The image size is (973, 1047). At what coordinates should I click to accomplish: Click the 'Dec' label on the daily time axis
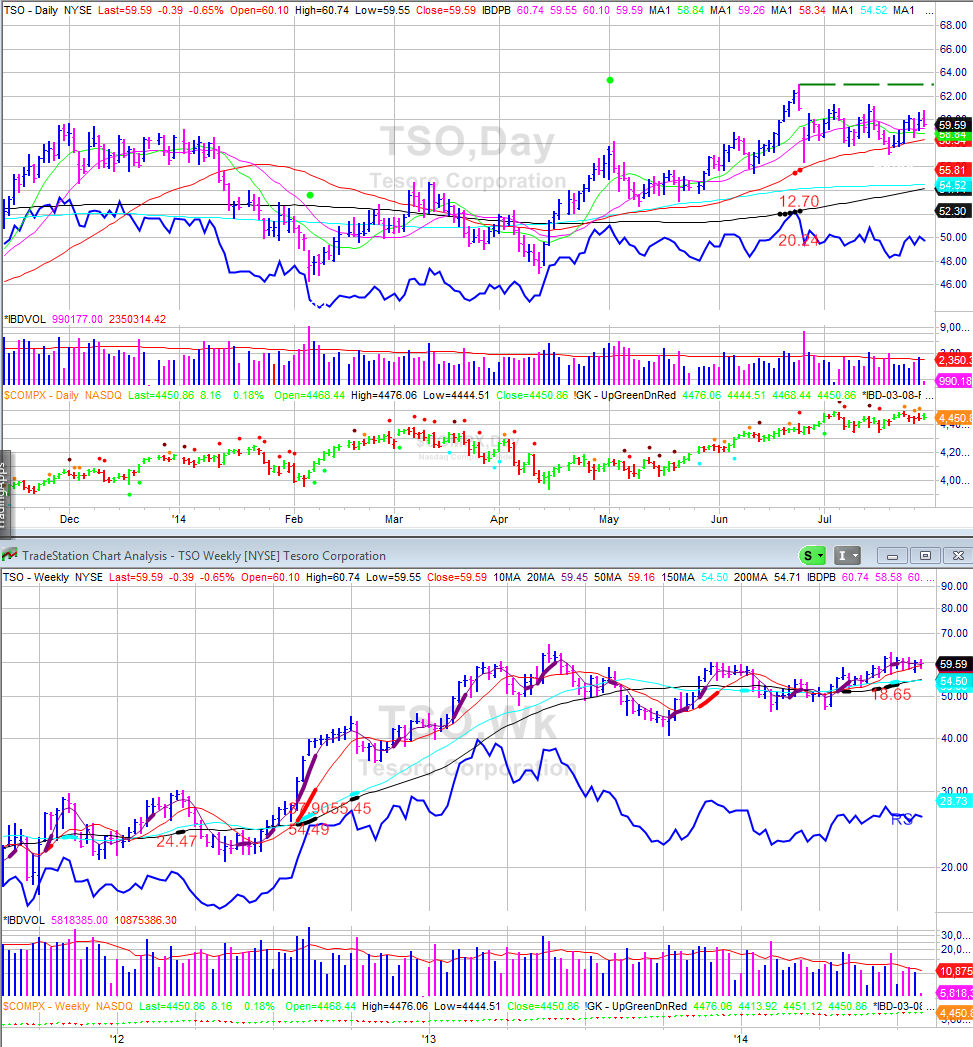(69, 519)
